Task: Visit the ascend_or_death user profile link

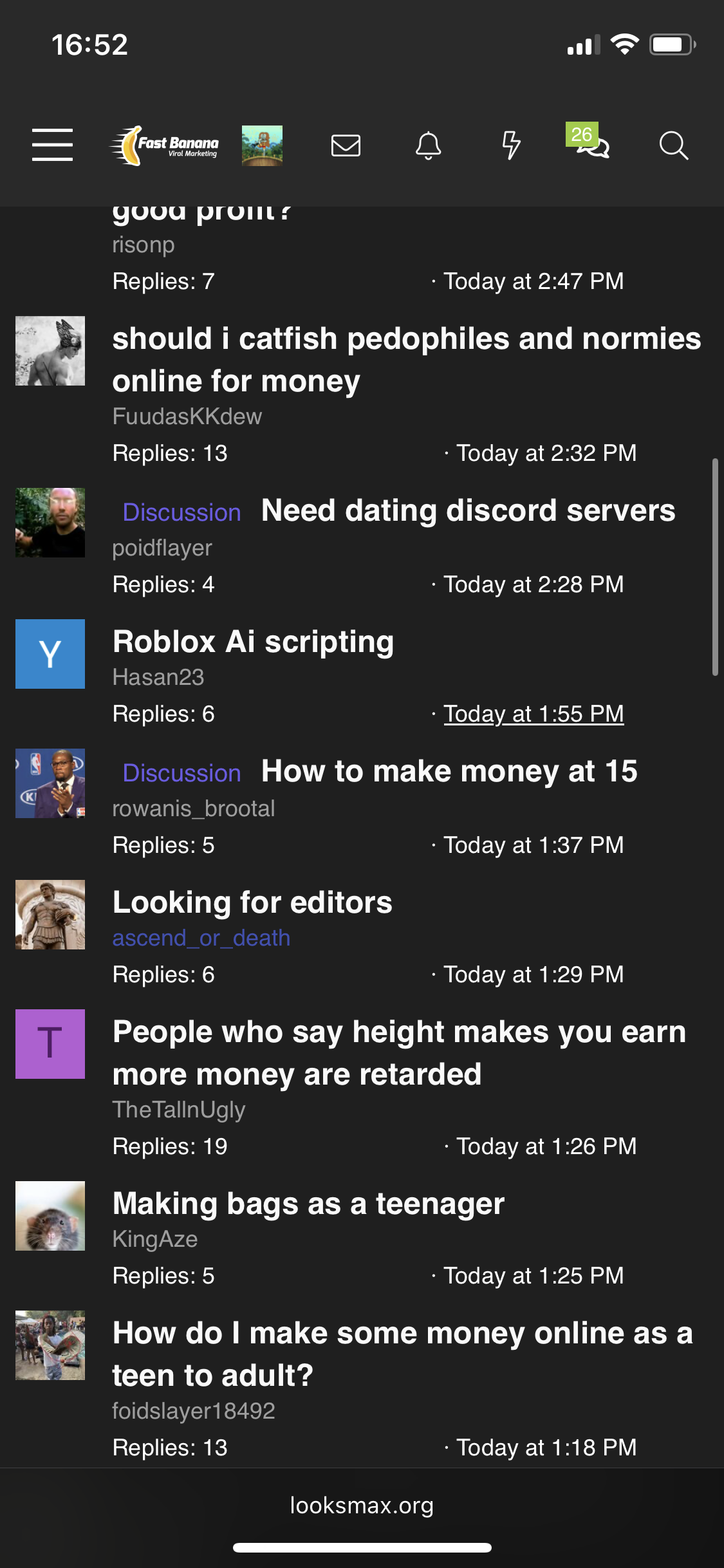Action: [x=201, y=938]
